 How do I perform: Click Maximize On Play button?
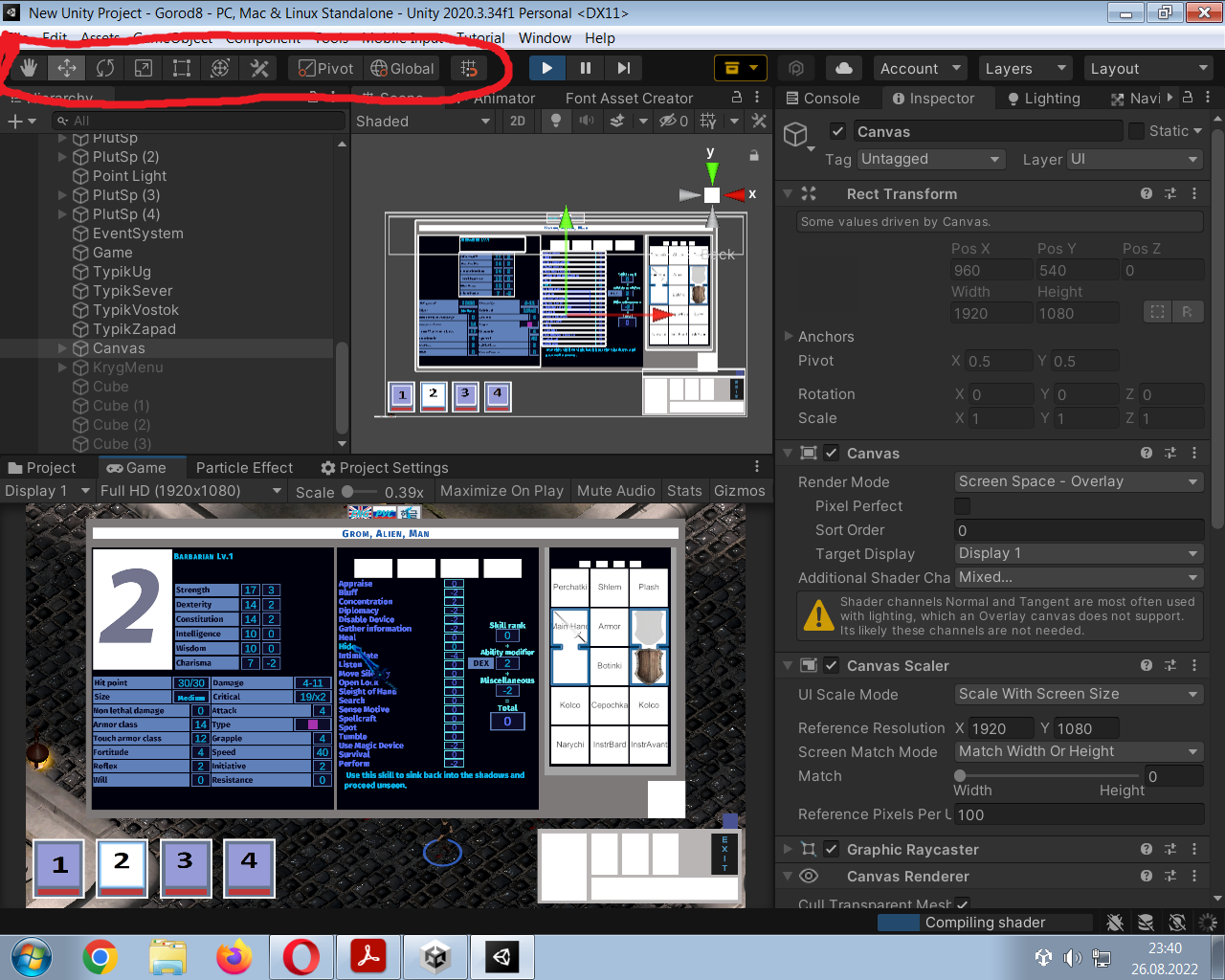click(501, 490)
